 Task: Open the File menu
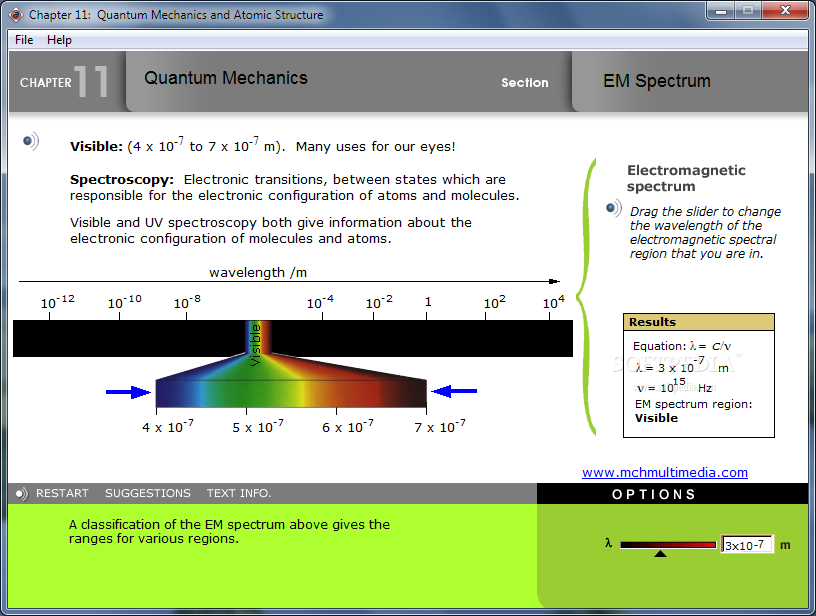tap(24, 40)
